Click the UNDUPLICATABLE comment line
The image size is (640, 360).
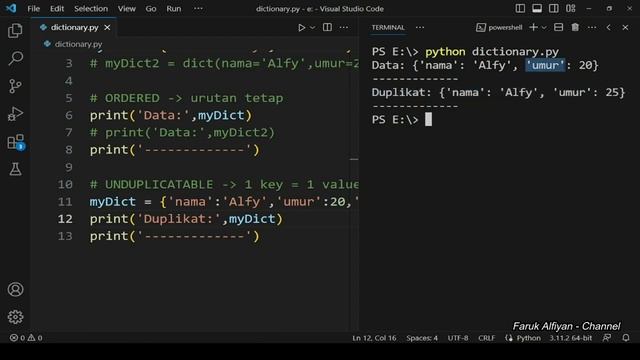point(224,184)
